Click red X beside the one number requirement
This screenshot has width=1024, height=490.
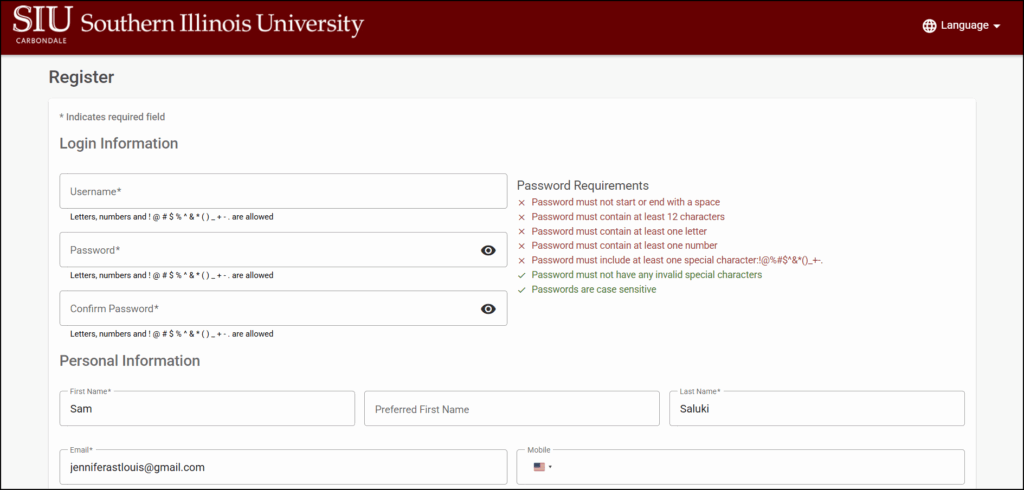click(x=521, y=246)
